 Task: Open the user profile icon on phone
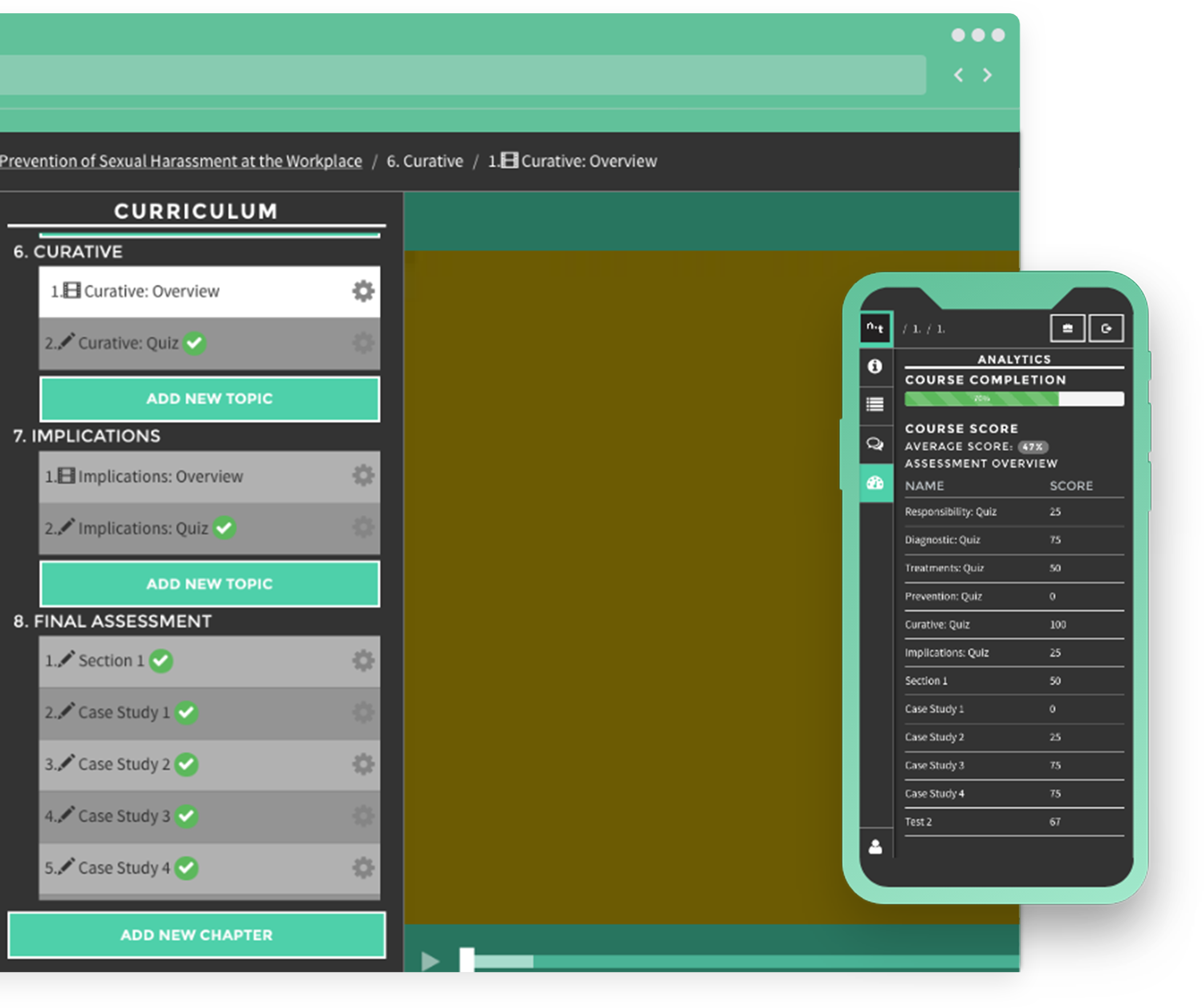coord(875,847)
